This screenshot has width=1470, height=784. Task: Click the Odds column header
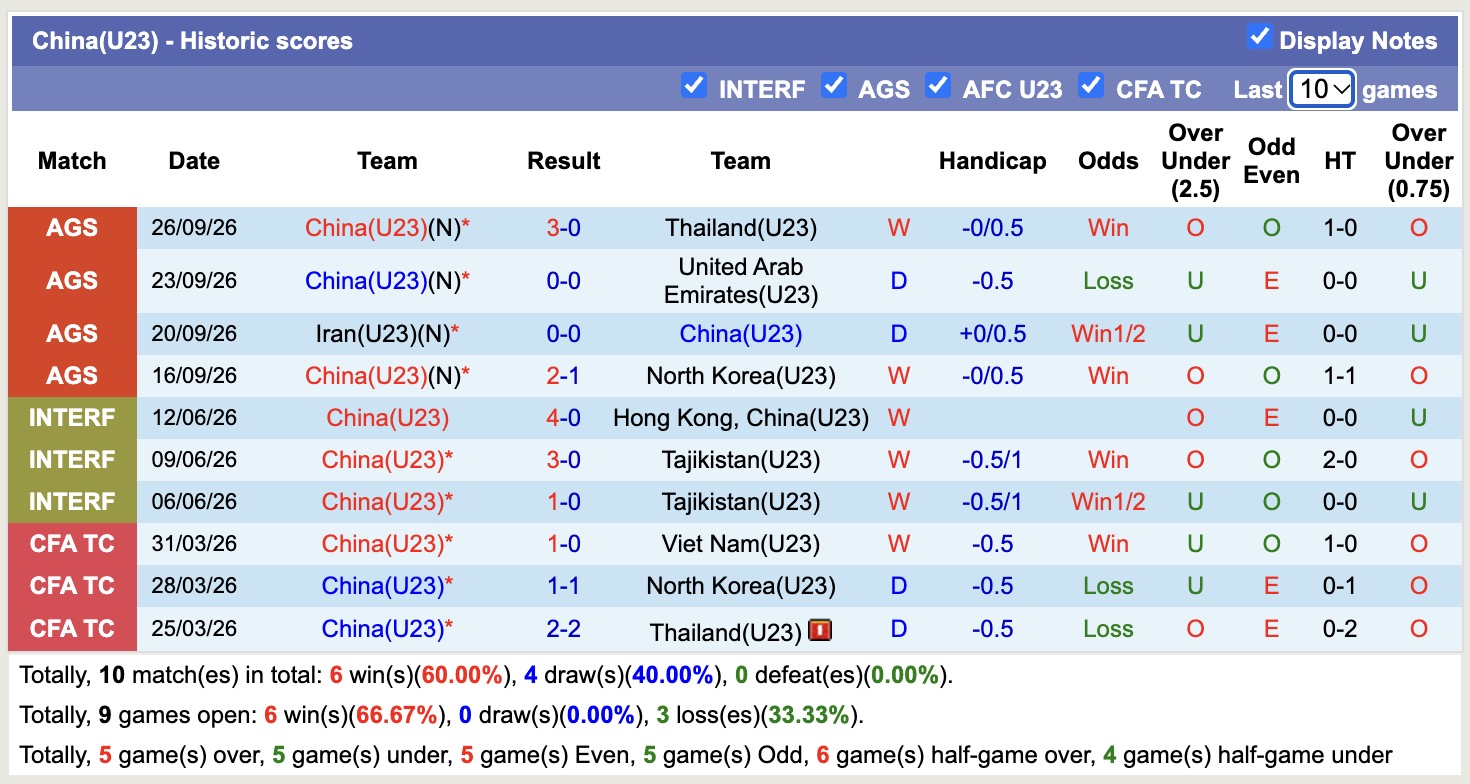click(x=1108, y=161)
